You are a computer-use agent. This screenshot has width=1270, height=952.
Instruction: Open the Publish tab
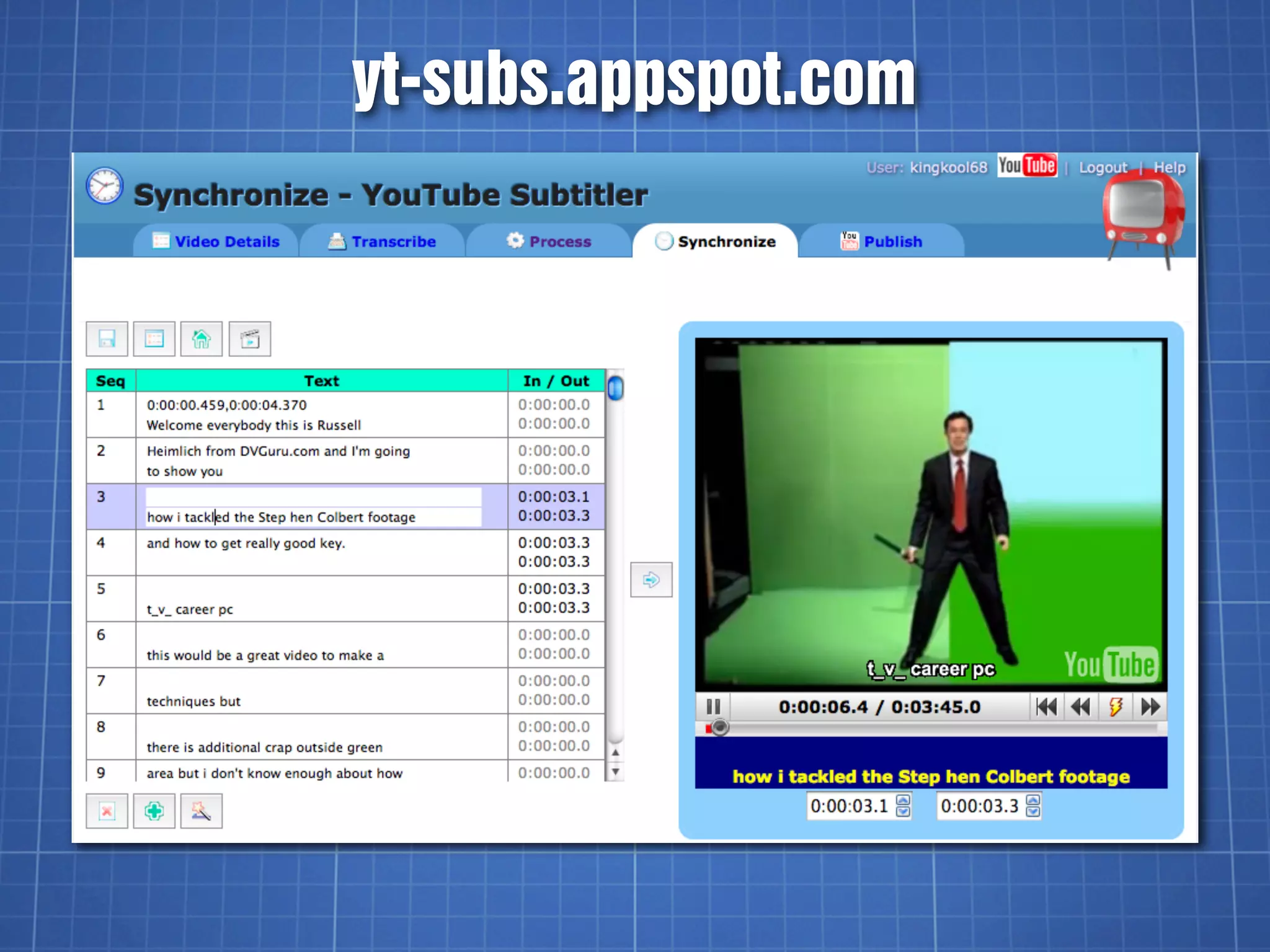click(881, 241)
